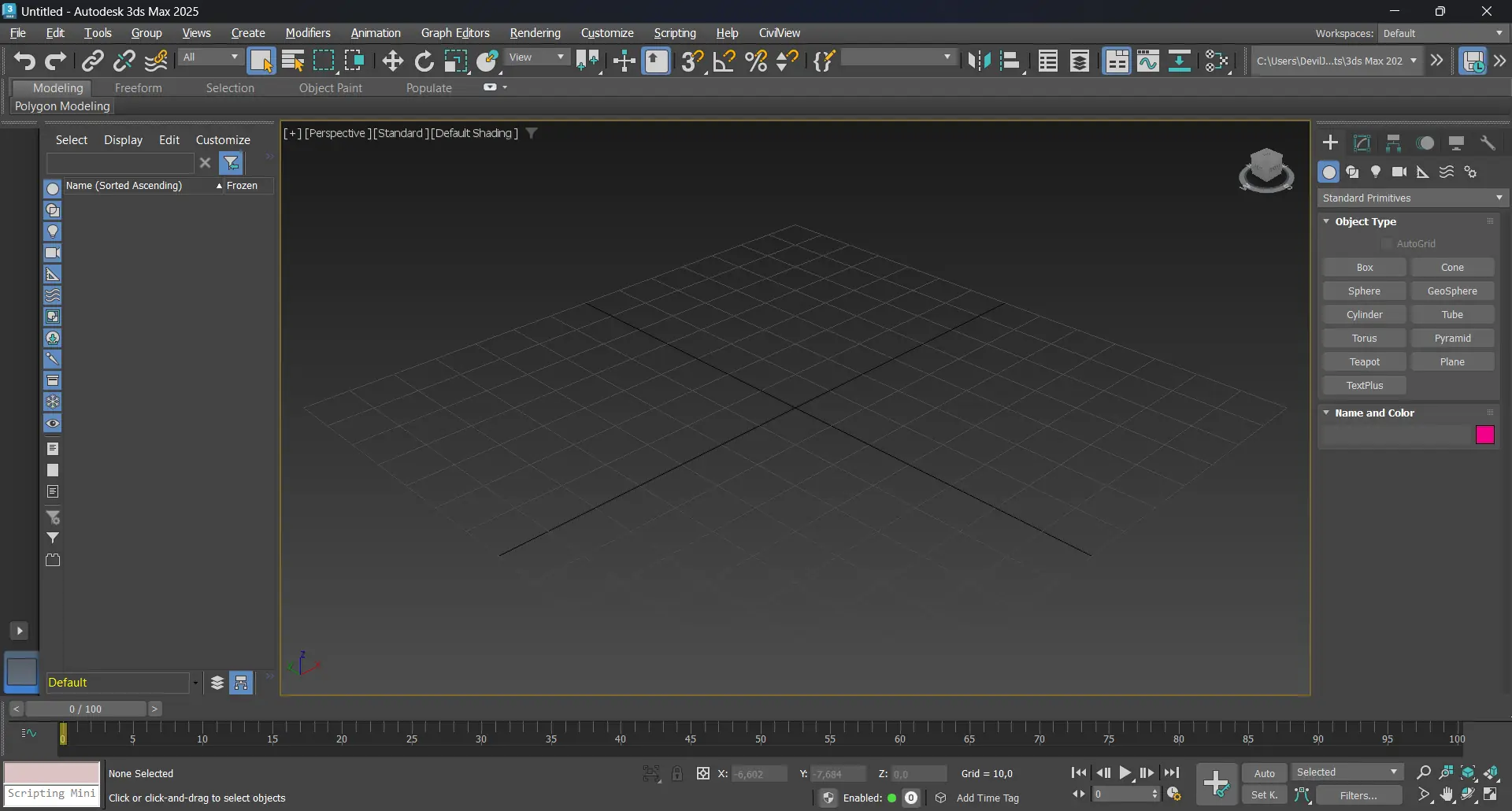
Task: Click the Sphere primitive button
Action: point(1364,291)
